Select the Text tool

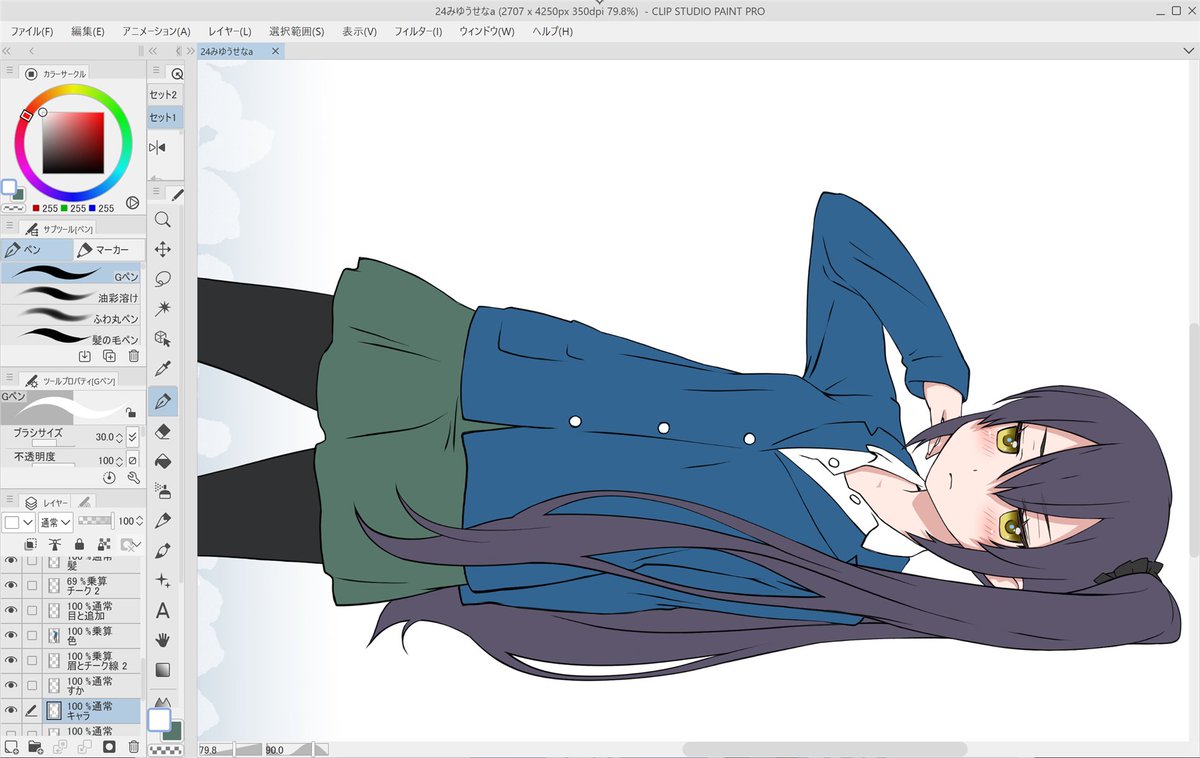tap(163, 610)
